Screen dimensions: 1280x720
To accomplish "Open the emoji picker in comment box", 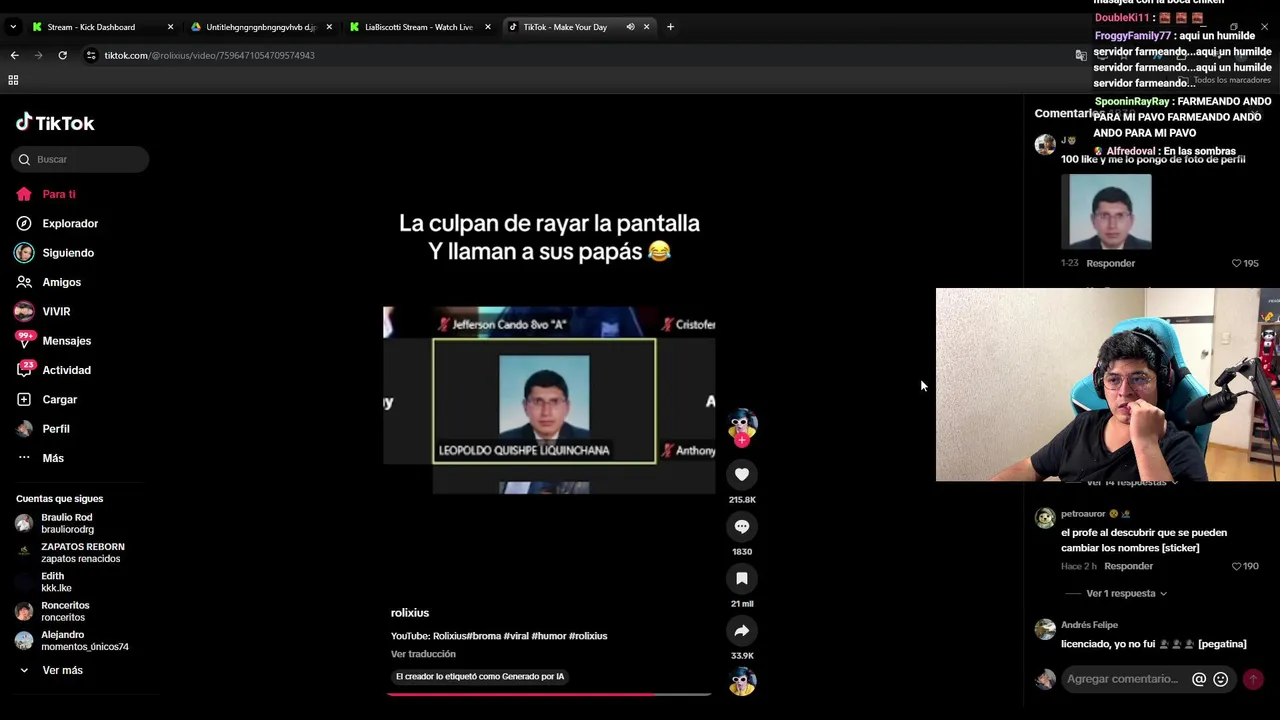I will point(1220,679).
